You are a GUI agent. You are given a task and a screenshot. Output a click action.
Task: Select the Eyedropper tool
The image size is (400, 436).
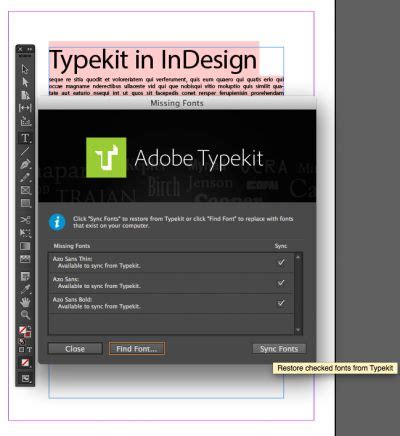25,289
